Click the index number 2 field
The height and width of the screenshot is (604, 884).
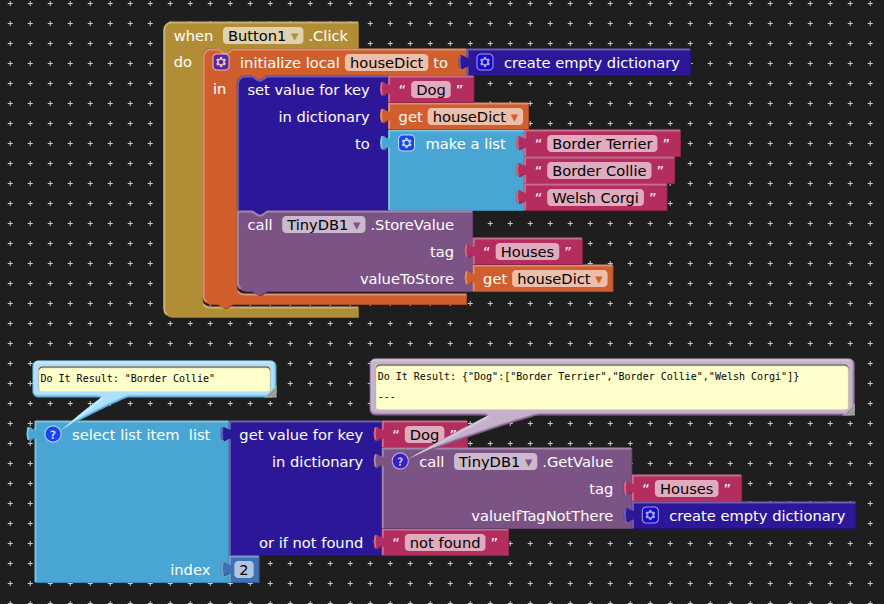(x=243, y=570)
